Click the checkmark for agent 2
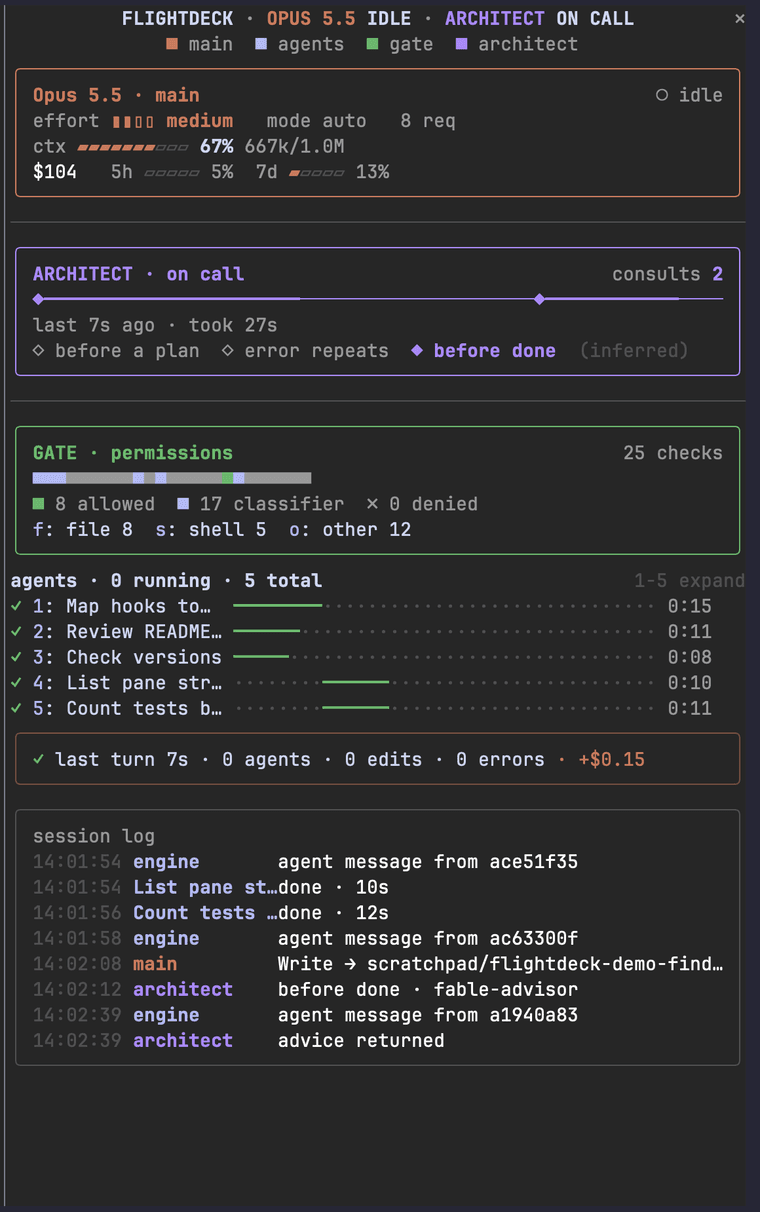 point(16,632)
